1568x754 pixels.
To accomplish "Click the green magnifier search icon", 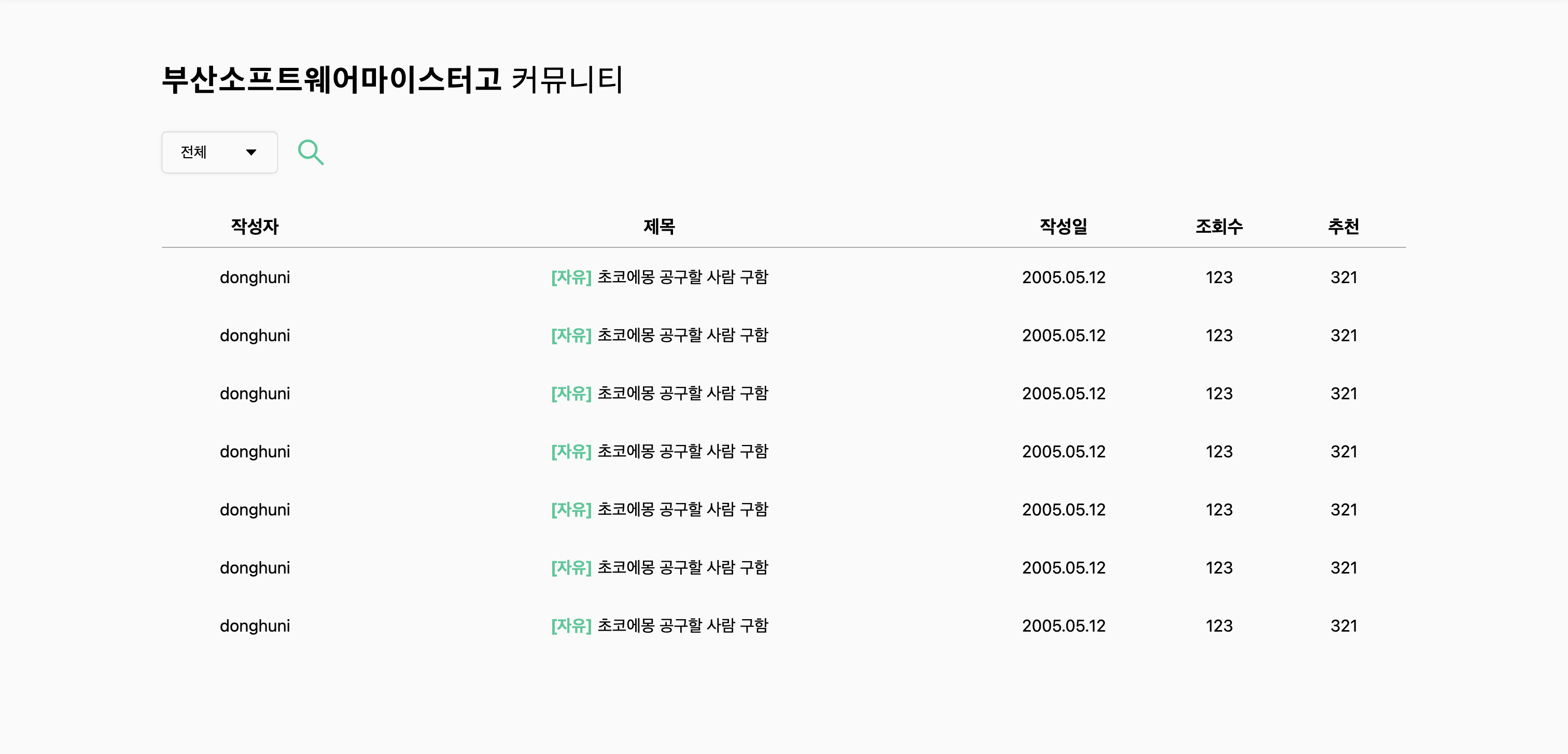I will point(311,152).
